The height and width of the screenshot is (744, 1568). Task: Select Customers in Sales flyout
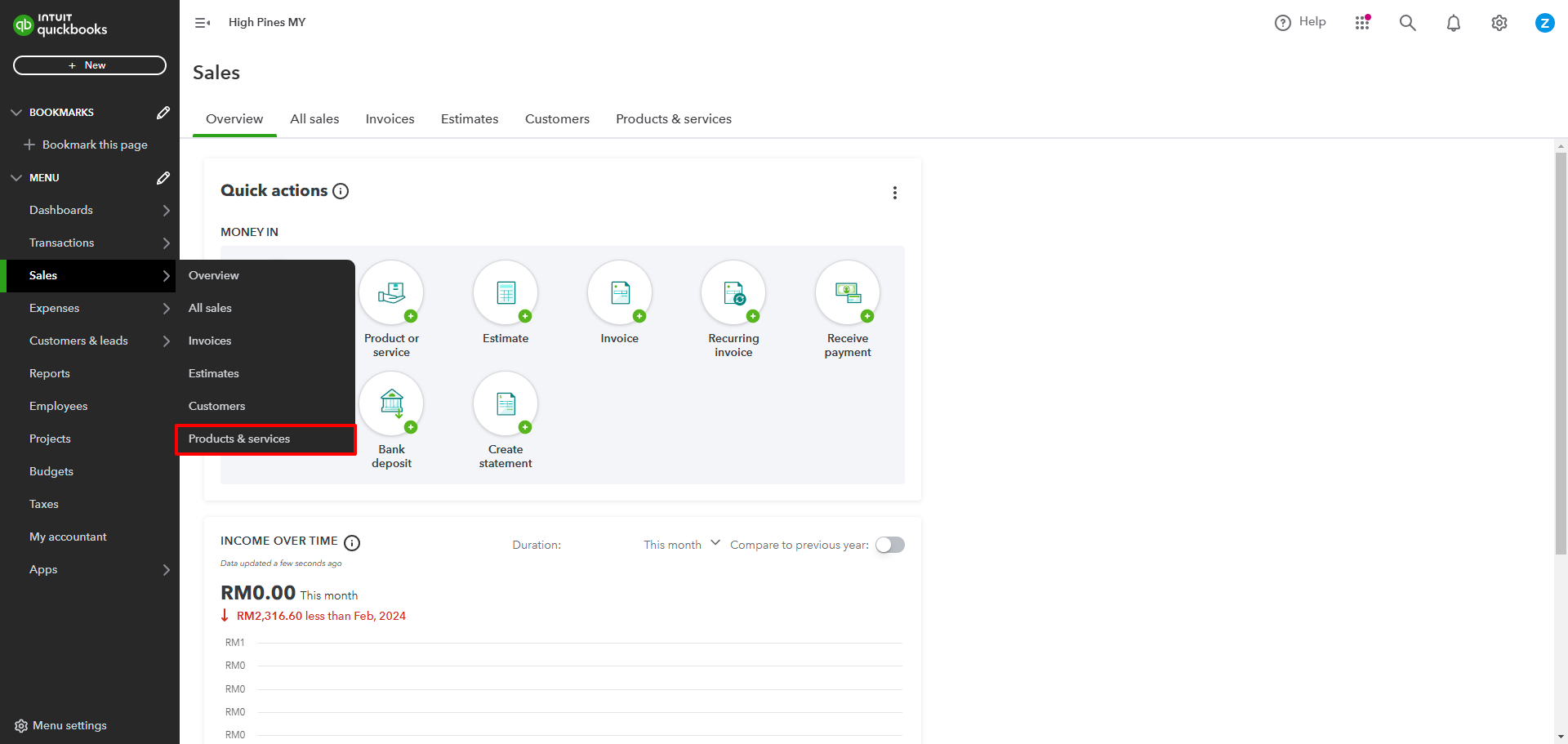pyautogui.click(x=265, y=406)
